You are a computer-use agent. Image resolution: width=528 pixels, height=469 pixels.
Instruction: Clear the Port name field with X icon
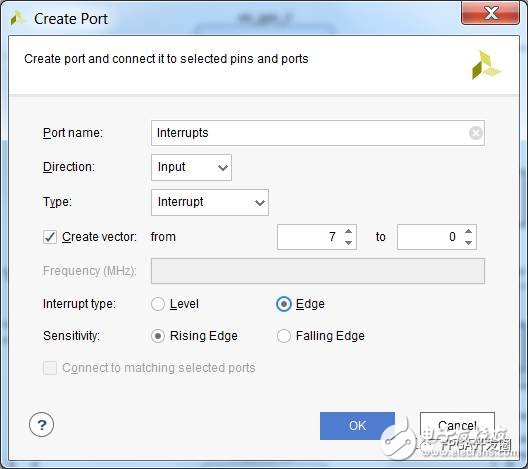(x=476, y=133)
